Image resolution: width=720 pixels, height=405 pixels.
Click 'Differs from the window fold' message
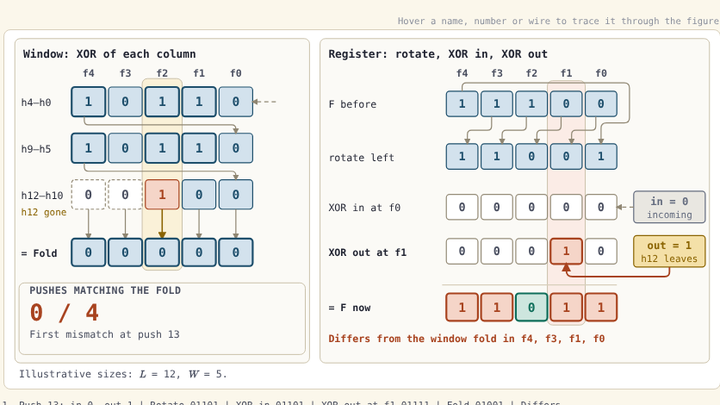467,339
